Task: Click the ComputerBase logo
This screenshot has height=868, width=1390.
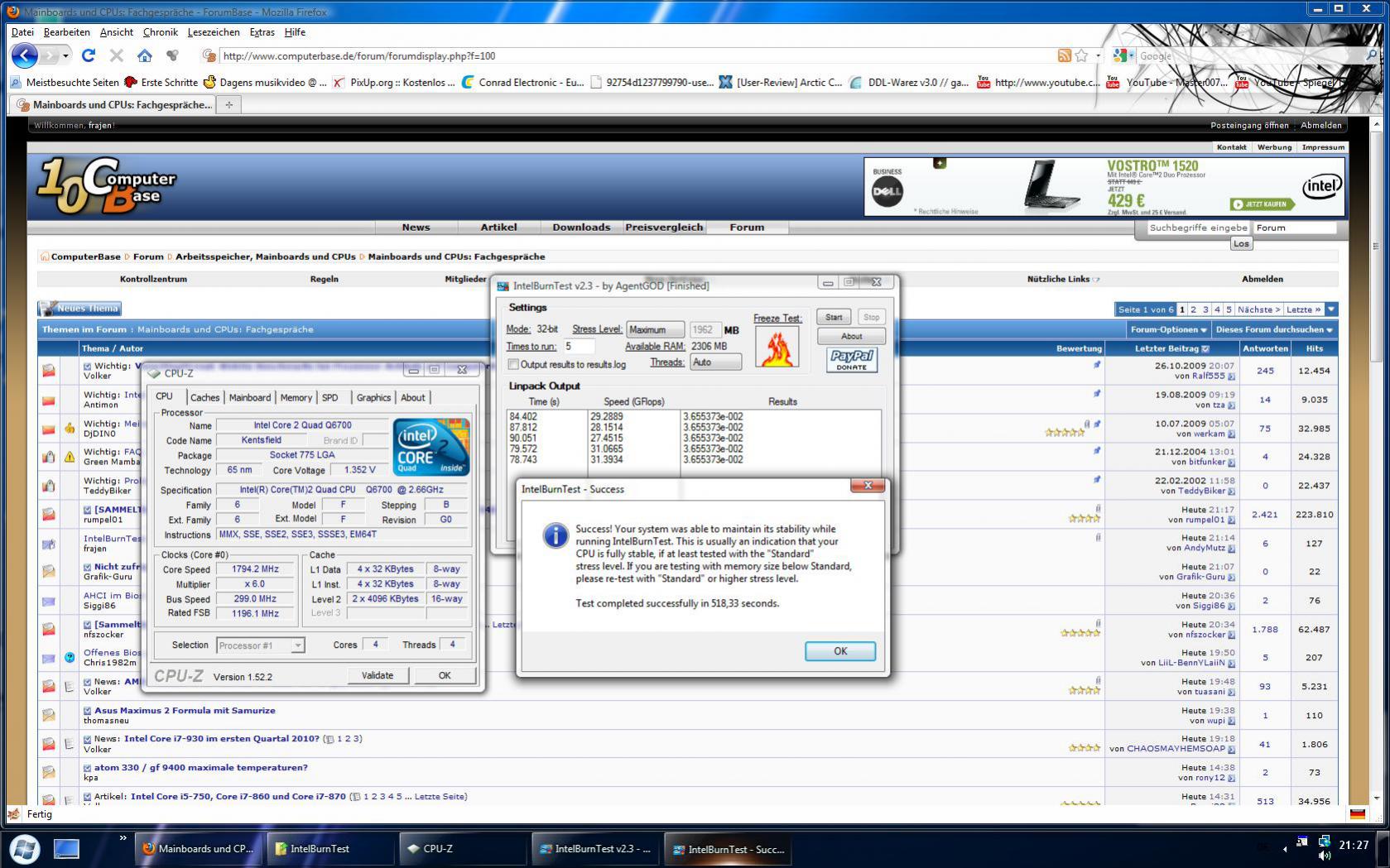Action: coord(106,185)
